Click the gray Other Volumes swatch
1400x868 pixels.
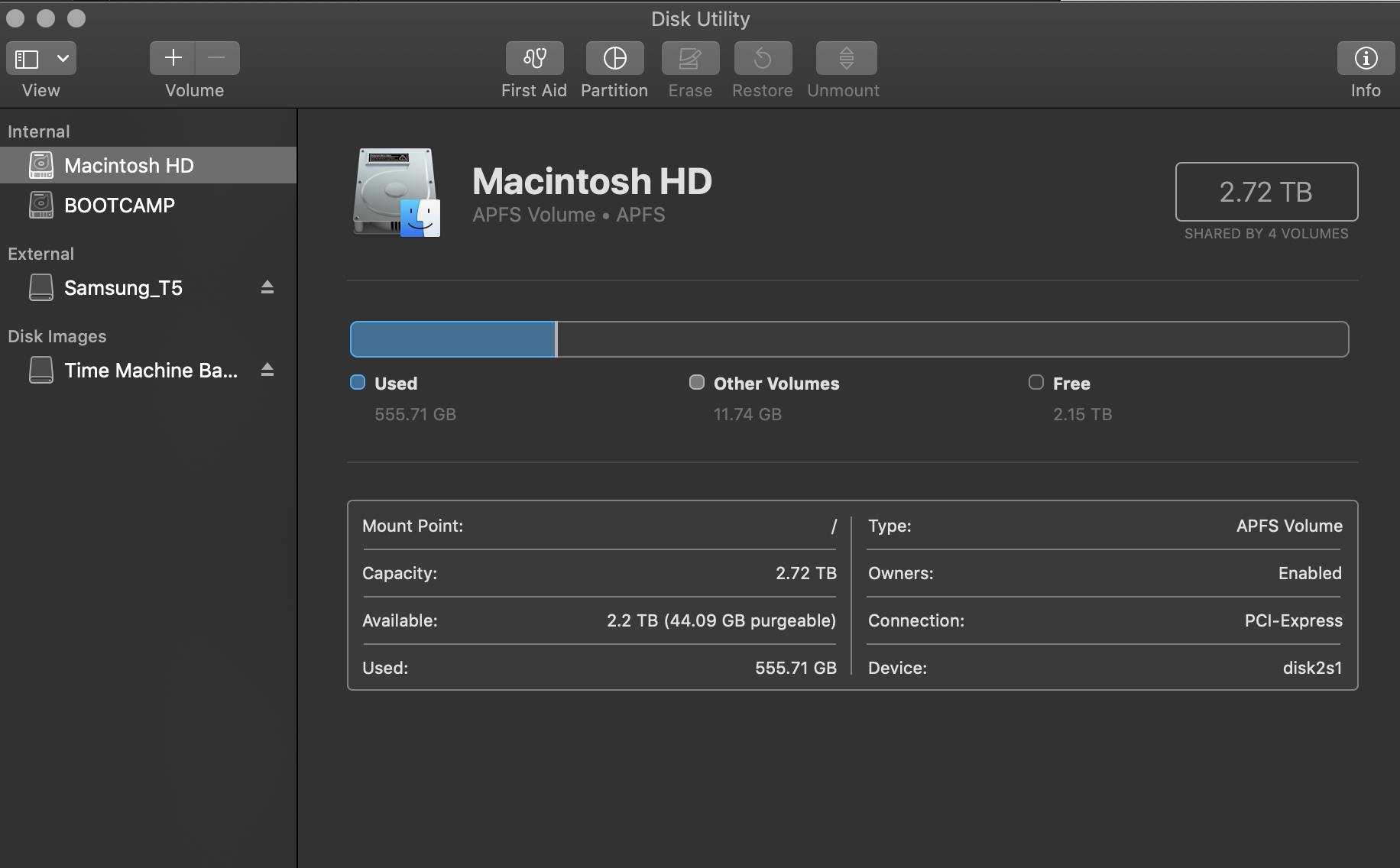pos(696,382)
